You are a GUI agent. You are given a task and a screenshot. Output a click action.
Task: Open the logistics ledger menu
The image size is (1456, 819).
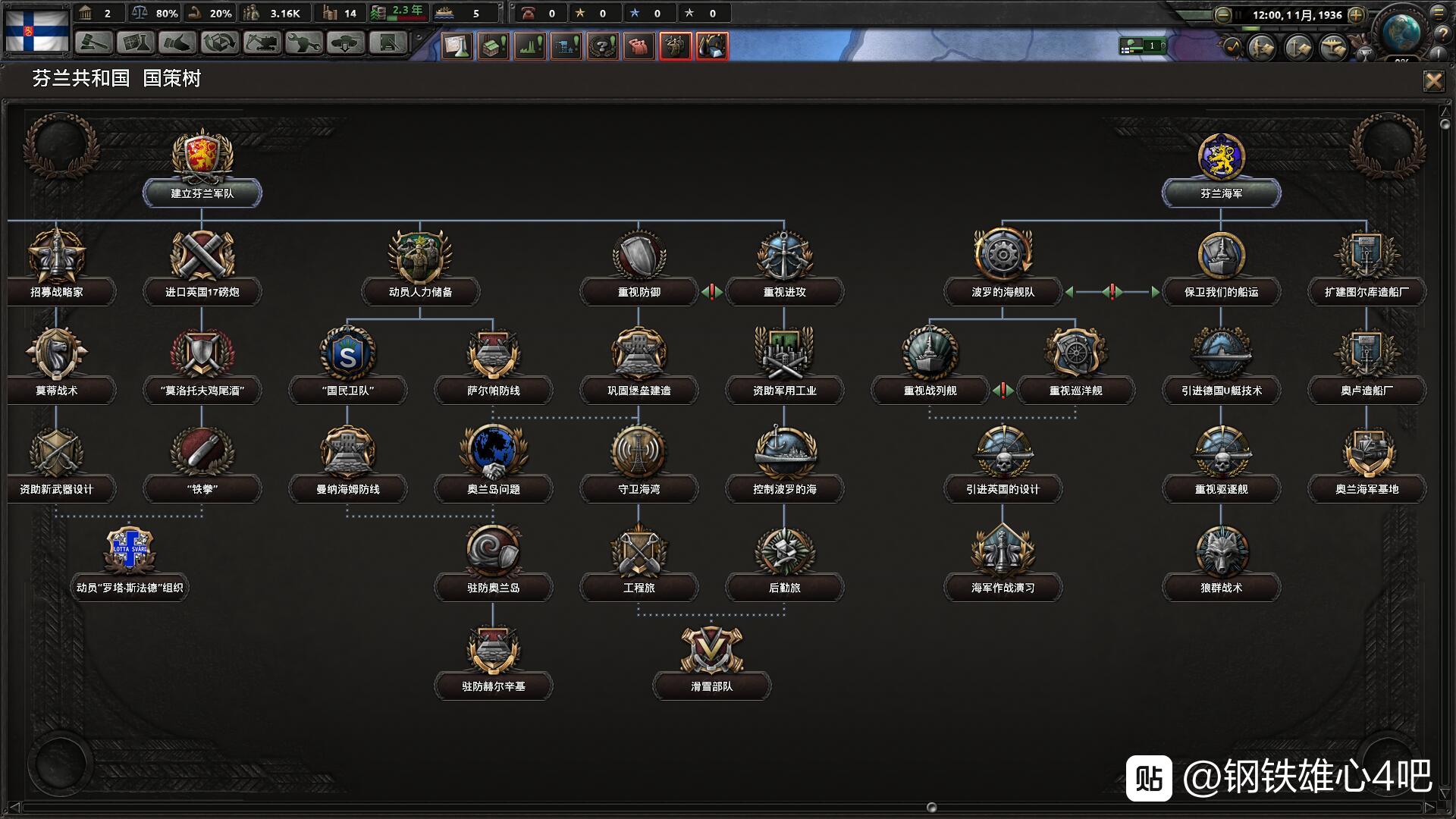point(388,43)
